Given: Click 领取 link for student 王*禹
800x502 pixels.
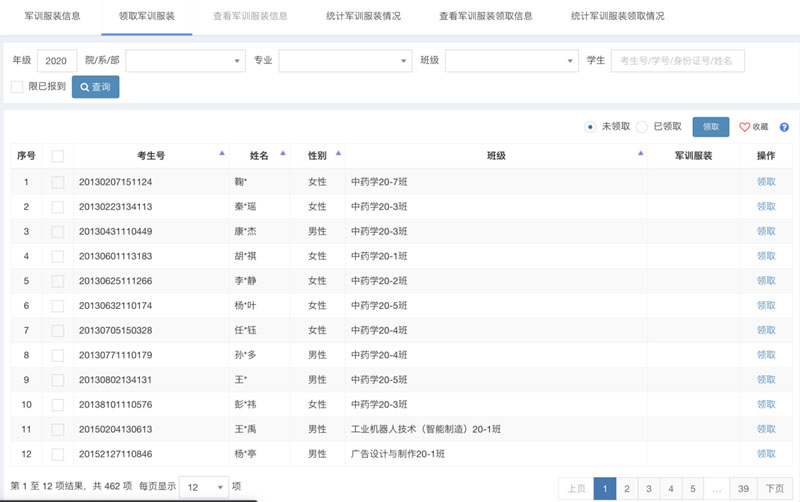Looking at the screenshot, I should [766, 429].
